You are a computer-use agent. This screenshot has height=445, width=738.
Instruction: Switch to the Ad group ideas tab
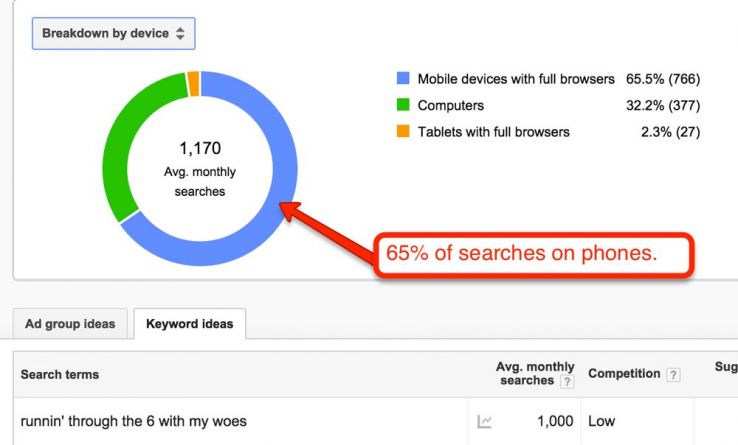coord(70,324)
